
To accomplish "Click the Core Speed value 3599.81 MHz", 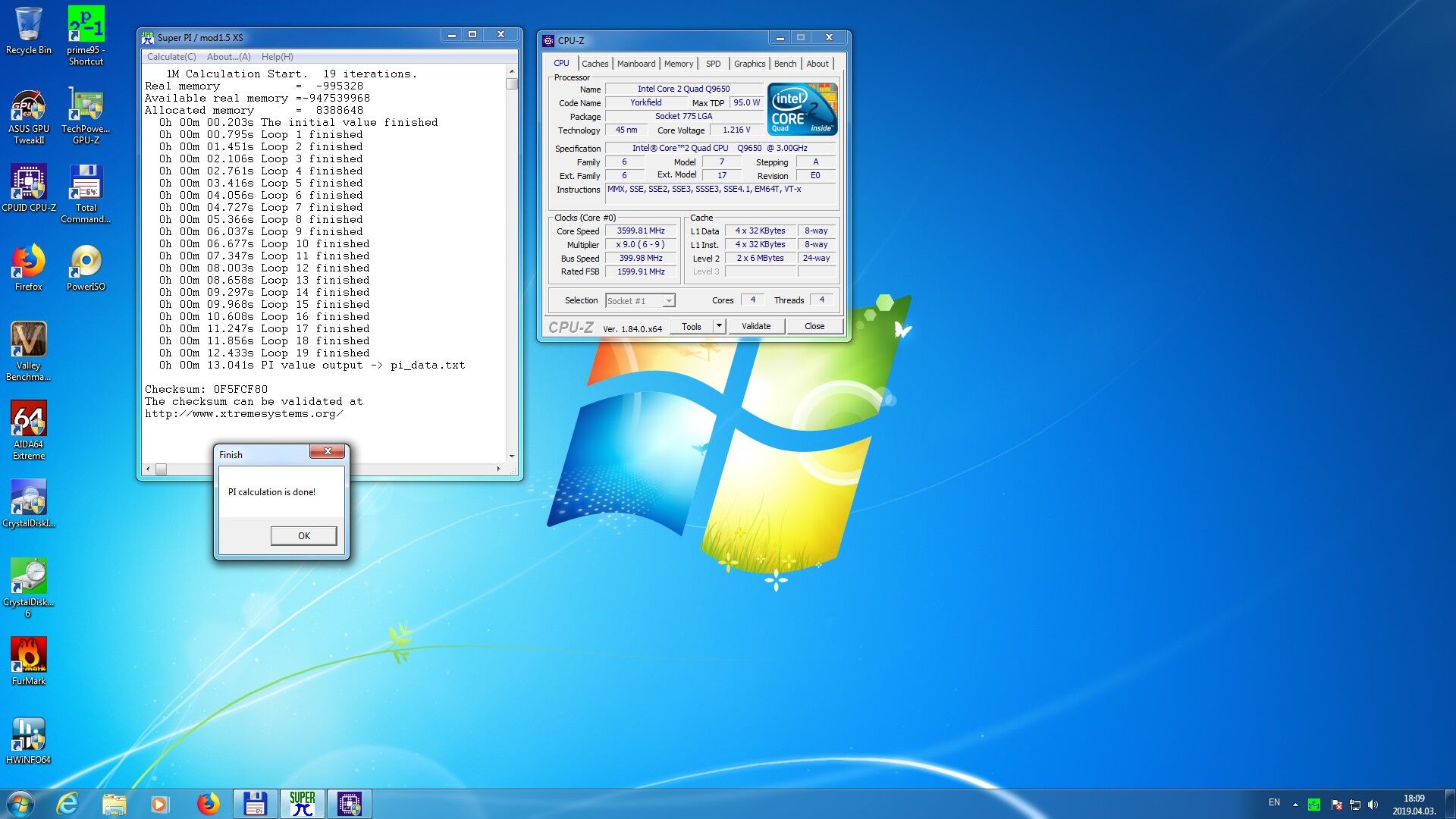I will pos(641,231).
